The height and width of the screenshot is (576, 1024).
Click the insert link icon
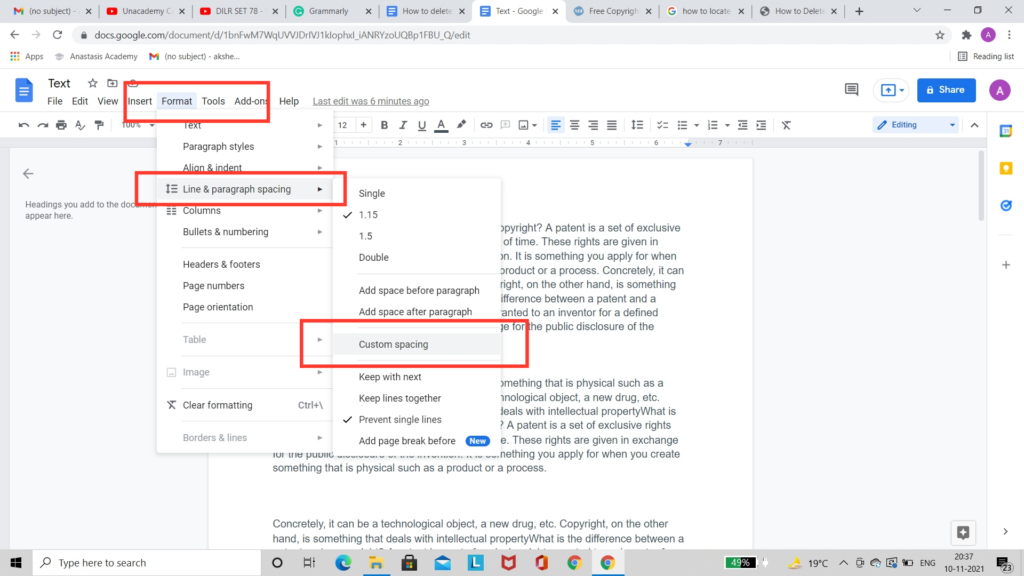[487, 125]
